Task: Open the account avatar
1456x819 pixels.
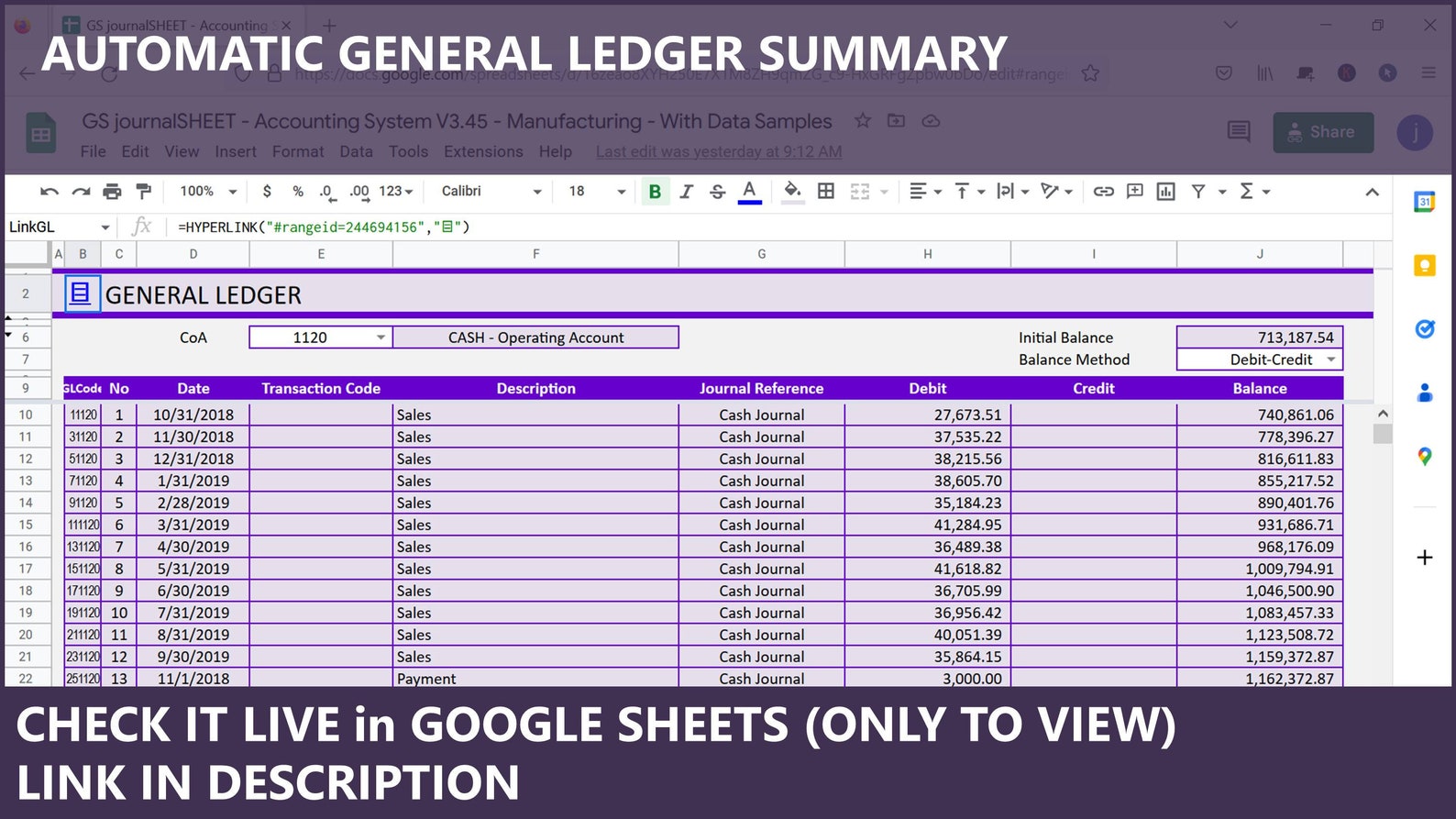Action: [1415, 132]
